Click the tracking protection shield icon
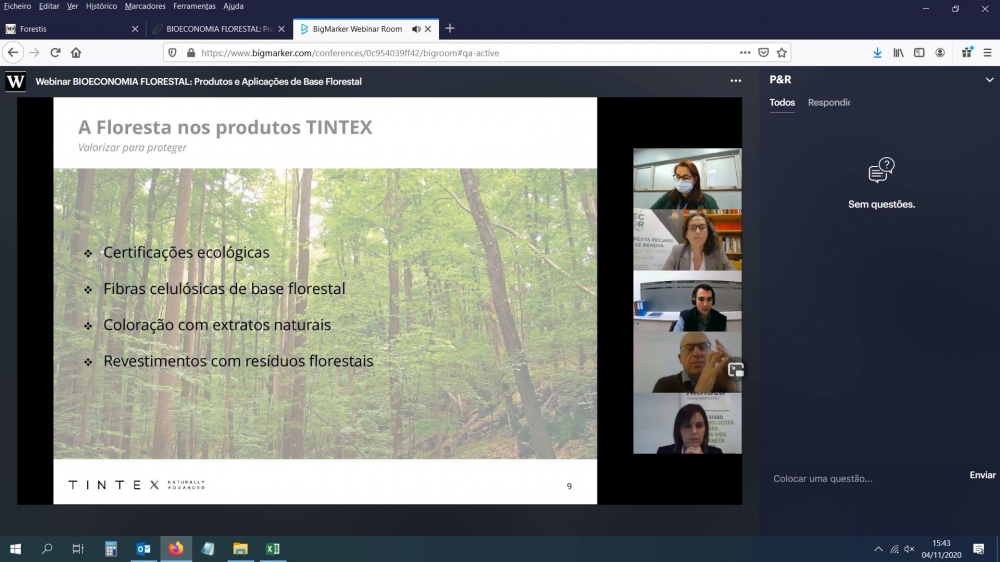Screen dimensions: 1000x562 click(172, 53)
